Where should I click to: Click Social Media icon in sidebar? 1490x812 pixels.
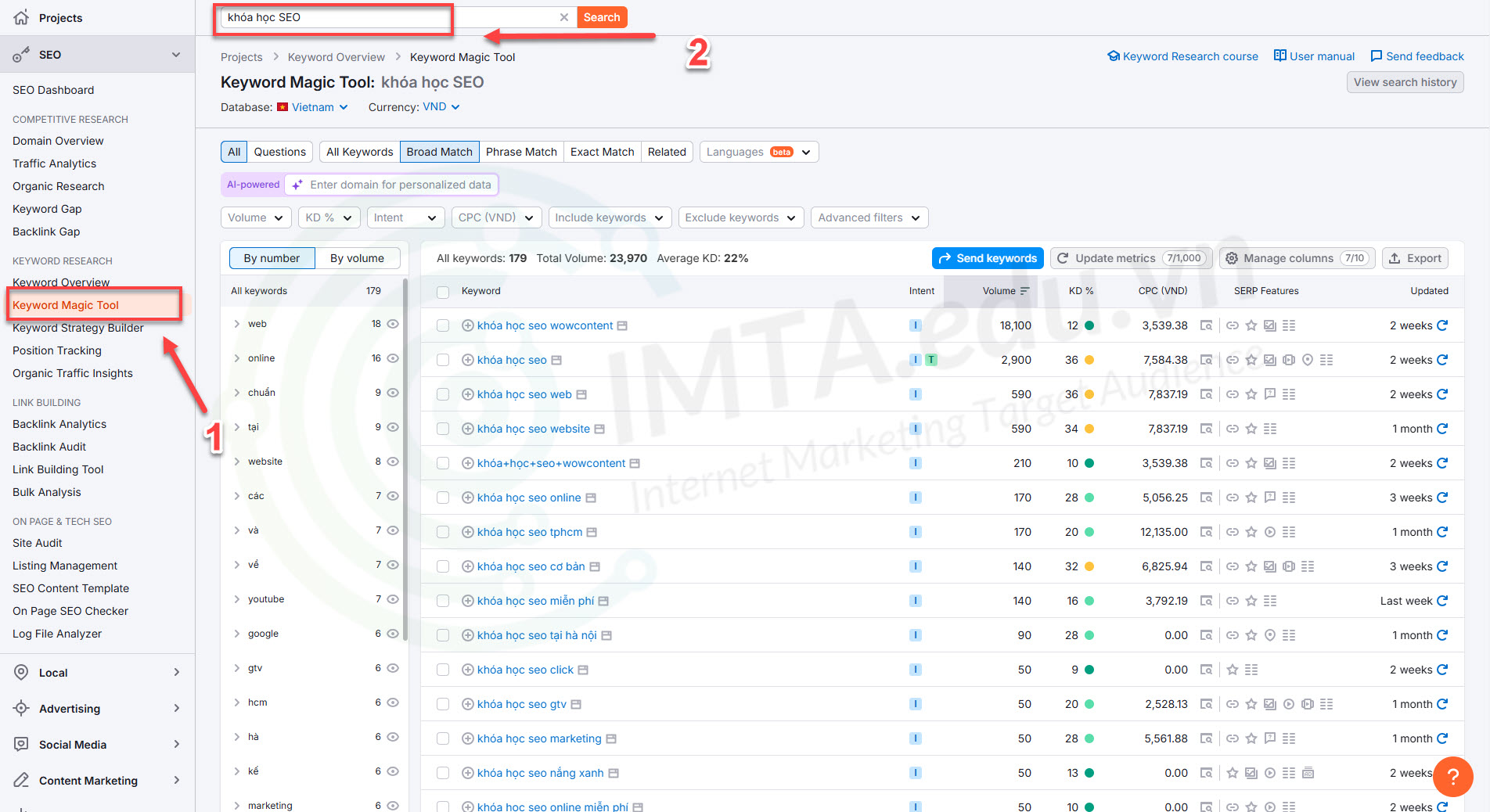coord(22,745)
